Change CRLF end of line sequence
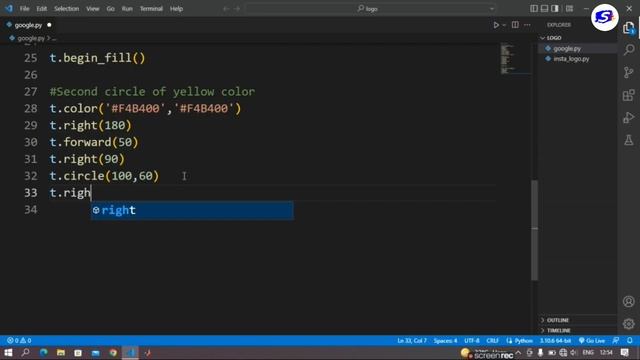The height and width of the screenshot is (360, 640). click(492, 340)
